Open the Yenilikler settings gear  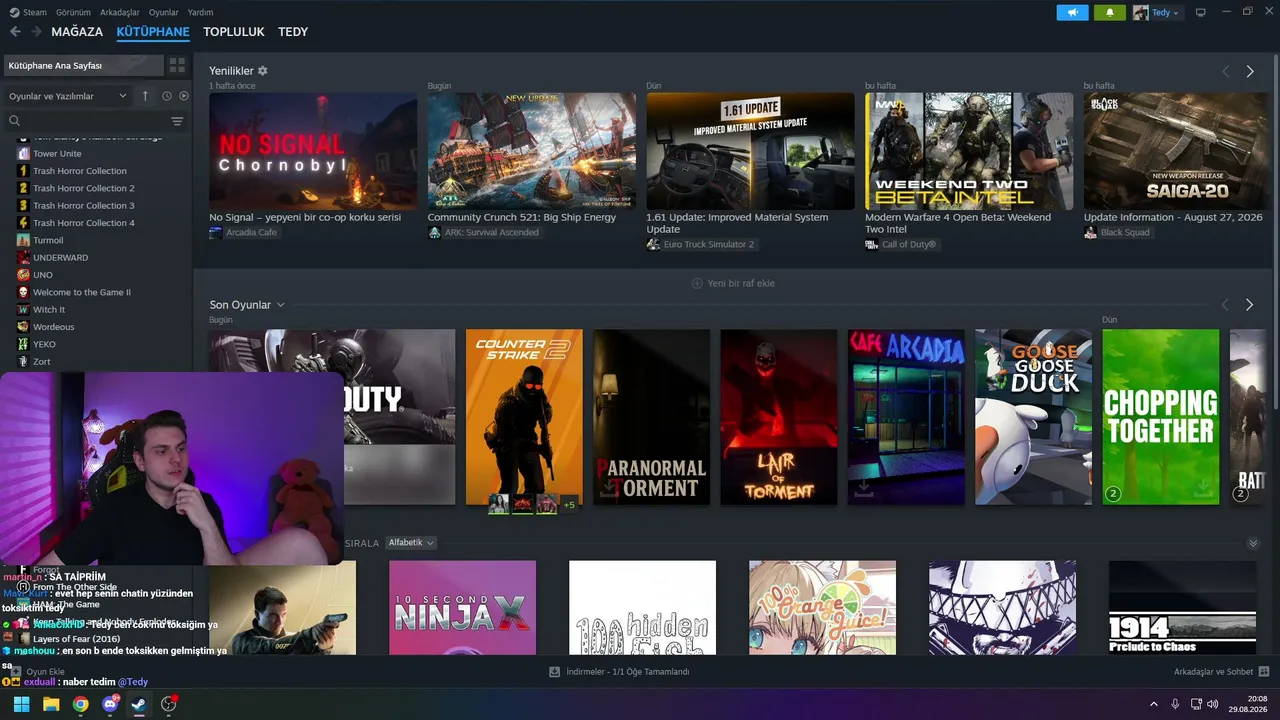(263, 71)
